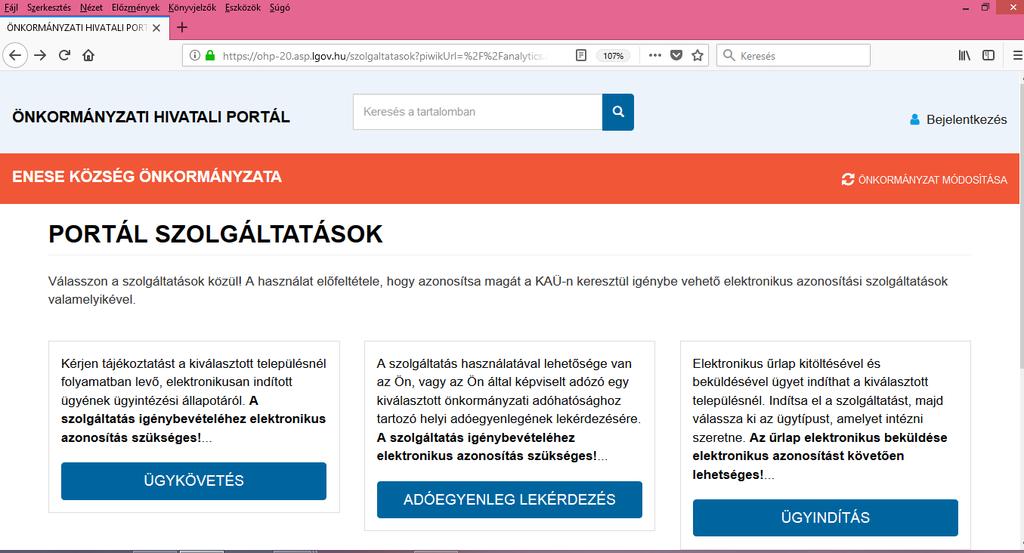
Task: Open page actions three-dot menu
Action: (x=655, y=55)
